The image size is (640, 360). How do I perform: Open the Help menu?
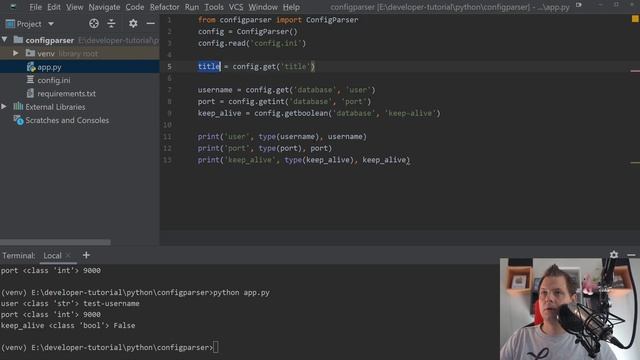pyautogui.click(x=291, y=7)
